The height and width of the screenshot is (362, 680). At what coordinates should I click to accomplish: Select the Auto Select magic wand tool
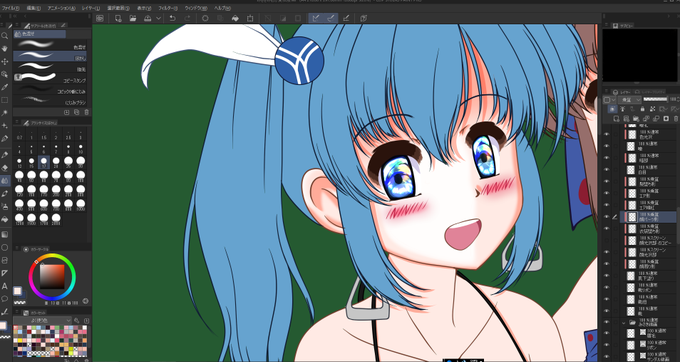(5, 113)
